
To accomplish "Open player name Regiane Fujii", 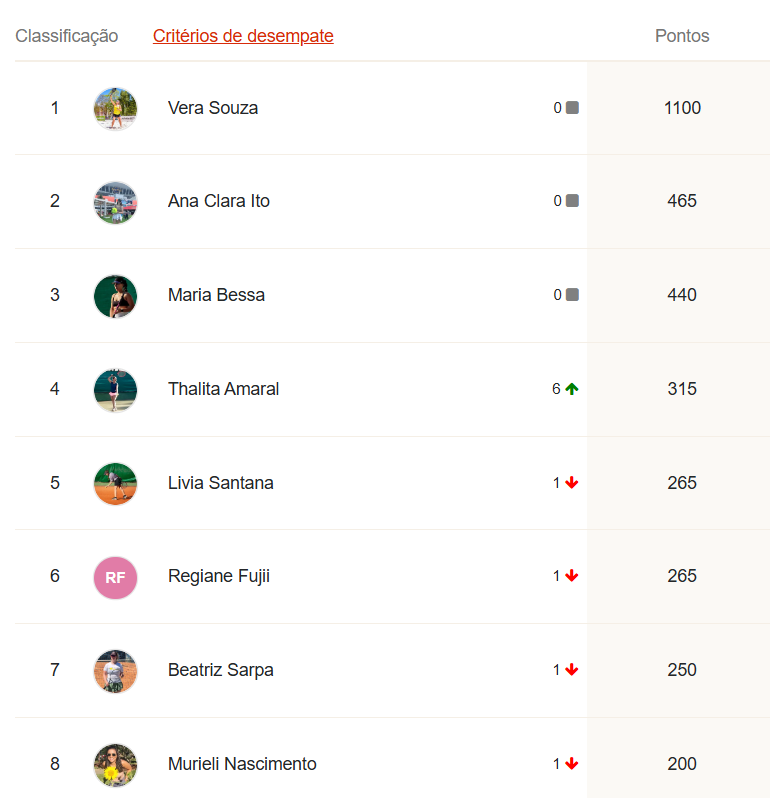I will click(x=219, y=576).
